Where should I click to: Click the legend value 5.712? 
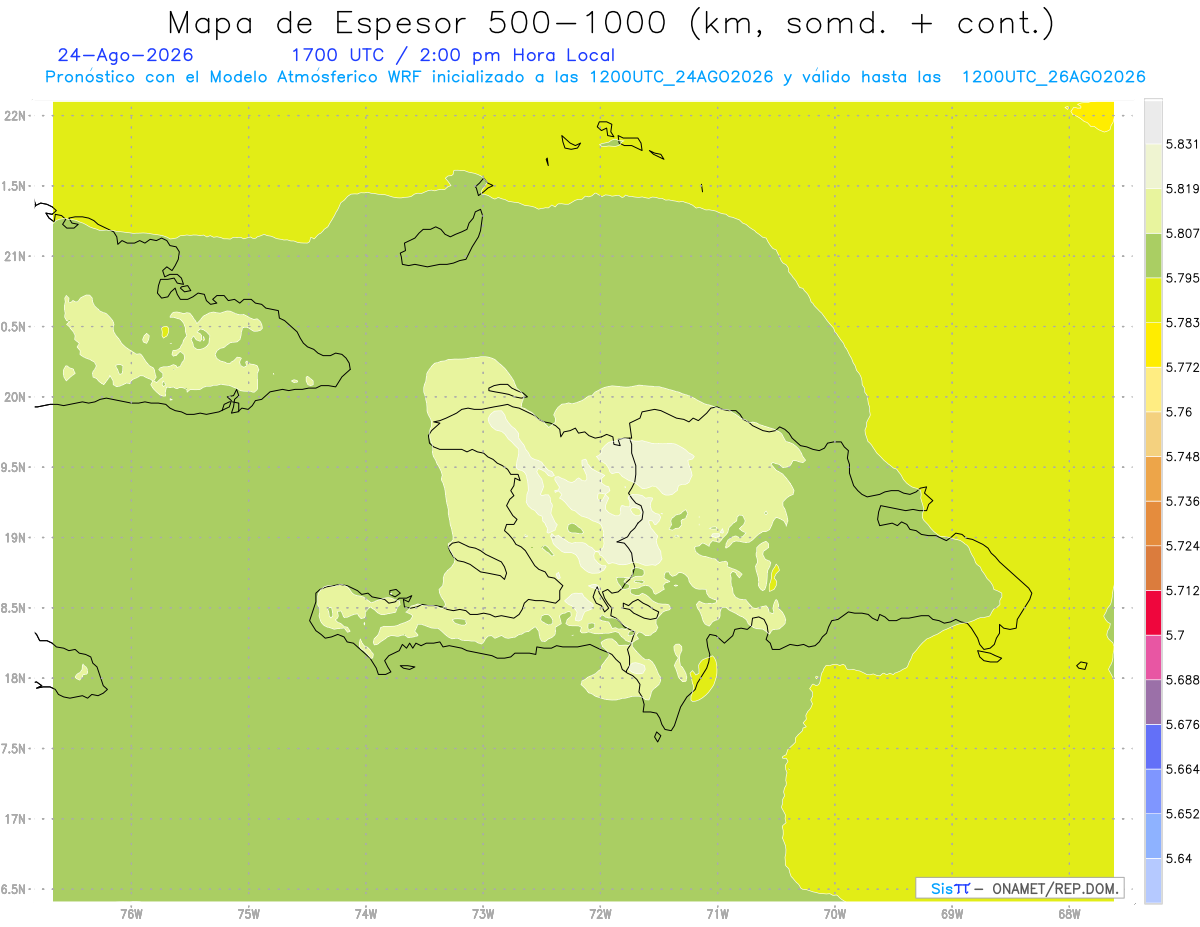(x=1183, y=590)
